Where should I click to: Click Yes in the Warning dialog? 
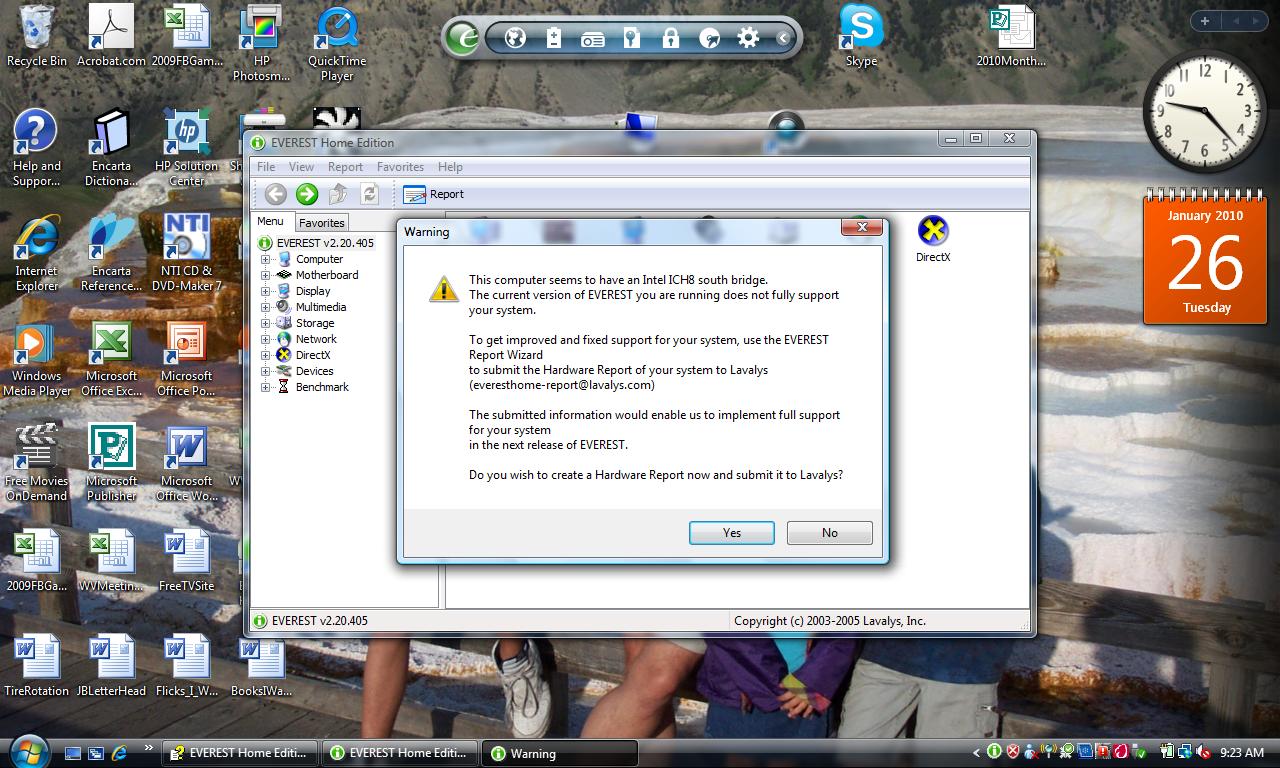(732, 533)
